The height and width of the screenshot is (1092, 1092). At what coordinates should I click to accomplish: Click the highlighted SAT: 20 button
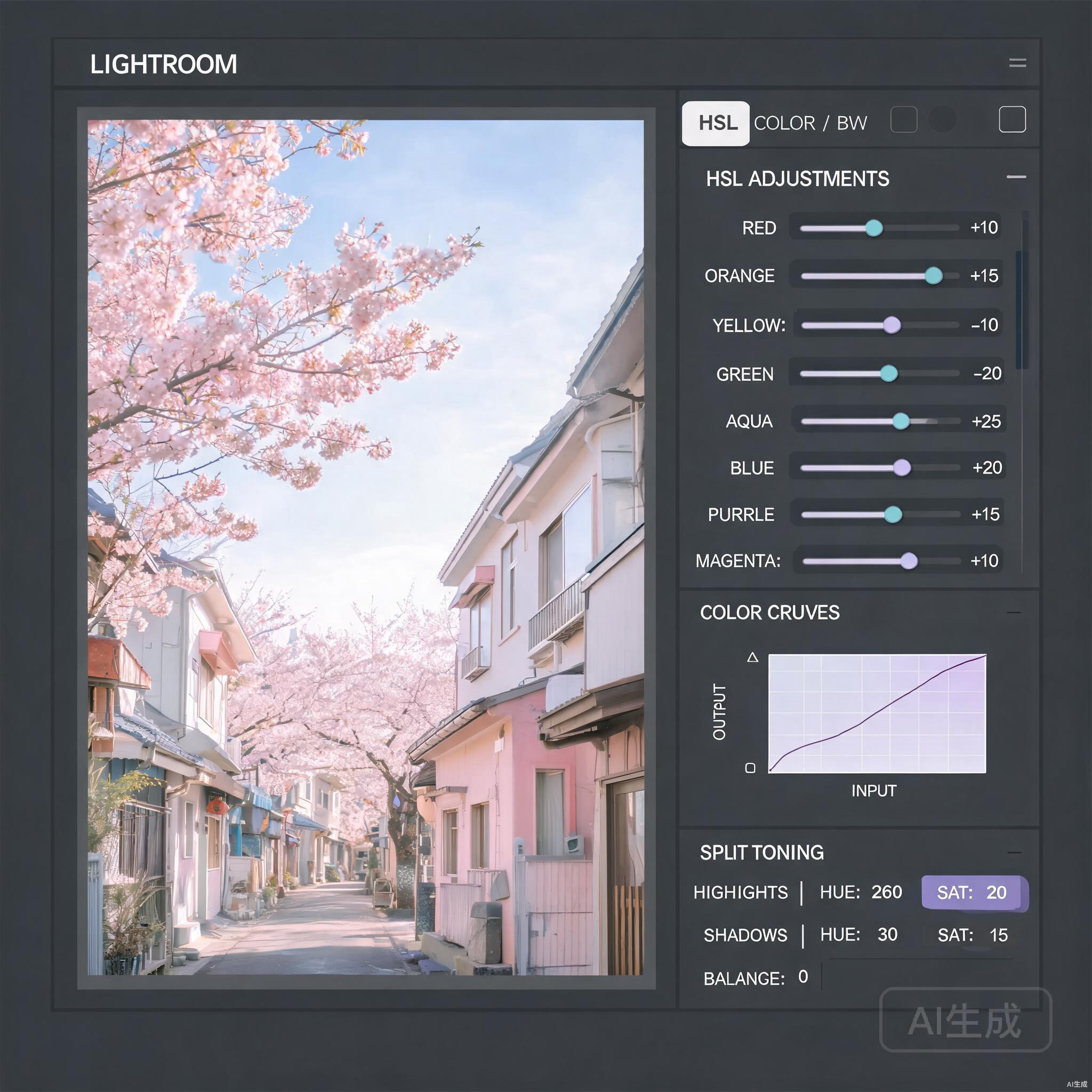pyautogui.click(x=975, y=893)
